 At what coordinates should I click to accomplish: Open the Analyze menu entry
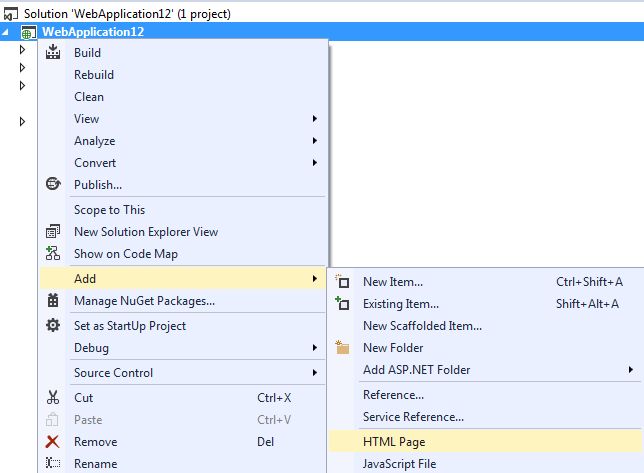[184, 141]
